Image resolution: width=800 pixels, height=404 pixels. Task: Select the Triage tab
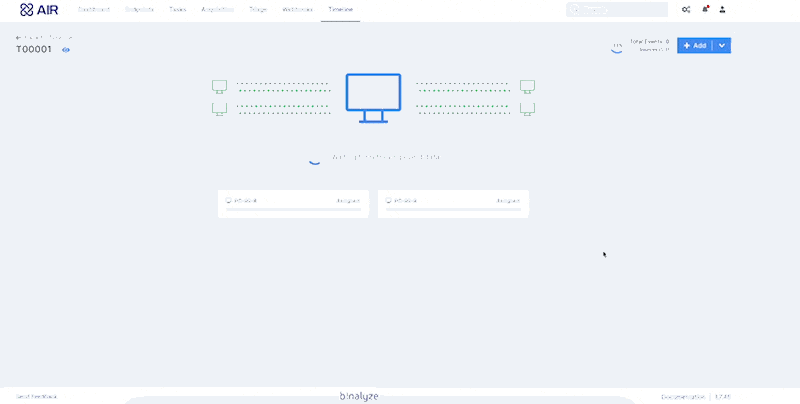point(258,9)
